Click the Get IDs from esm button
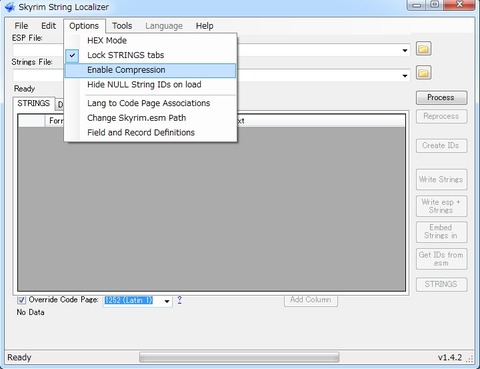This screenshot has height=369, width=480. pyautogui.click(x=441, y=259)
